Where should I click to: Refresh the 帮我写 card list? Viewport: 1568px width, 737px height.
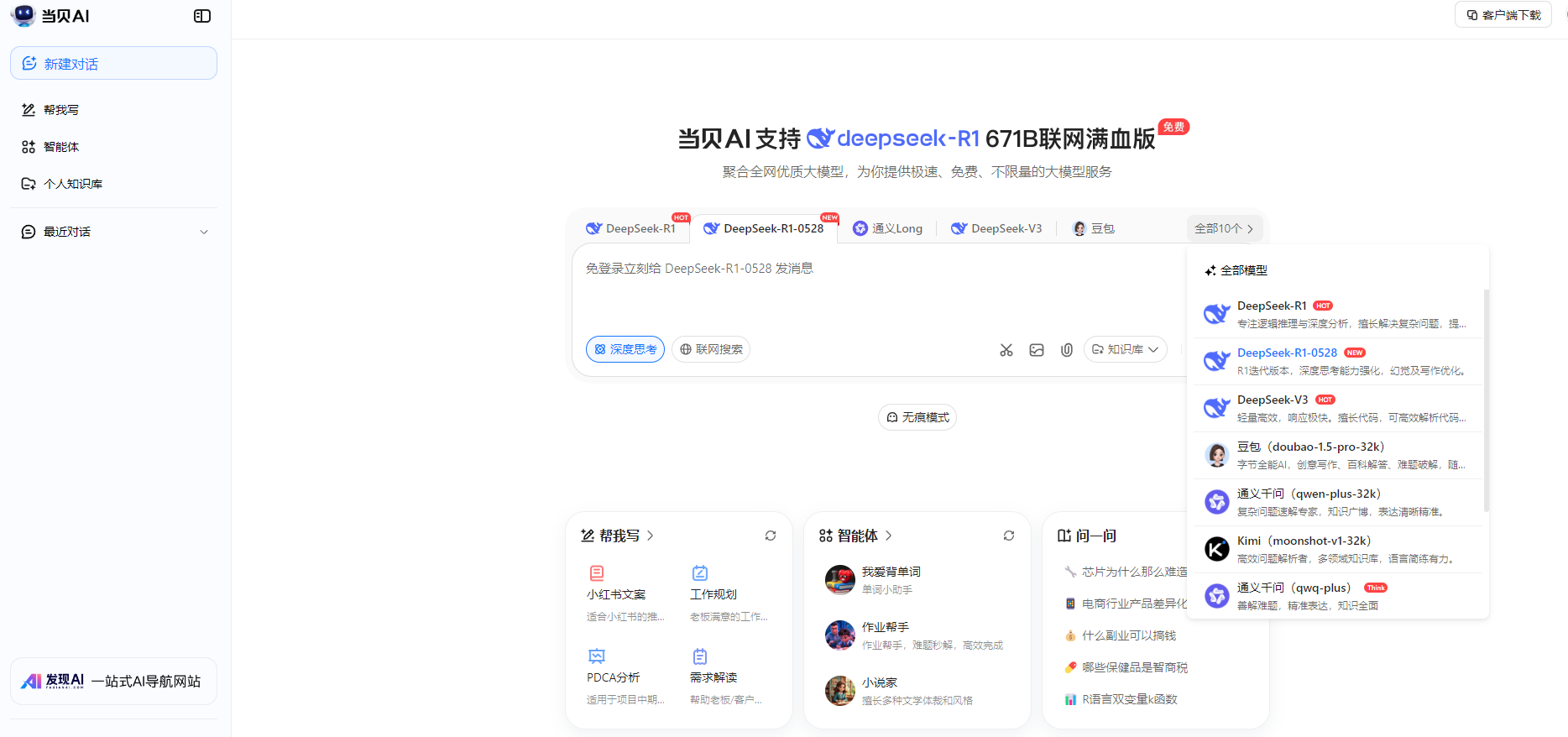[771, 536]
